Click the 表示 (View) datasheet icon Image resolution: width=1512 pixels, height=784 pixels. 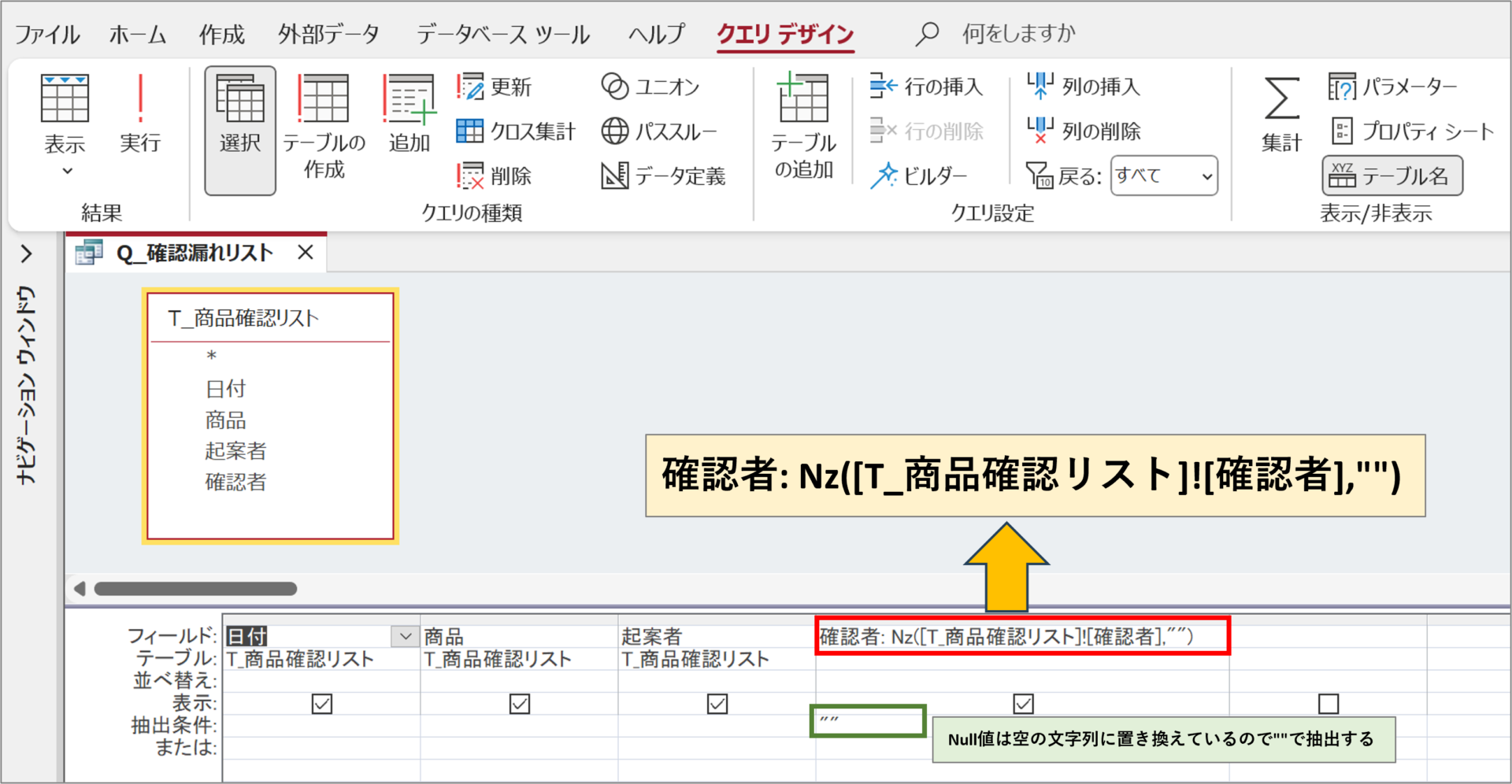coord(65,98)
